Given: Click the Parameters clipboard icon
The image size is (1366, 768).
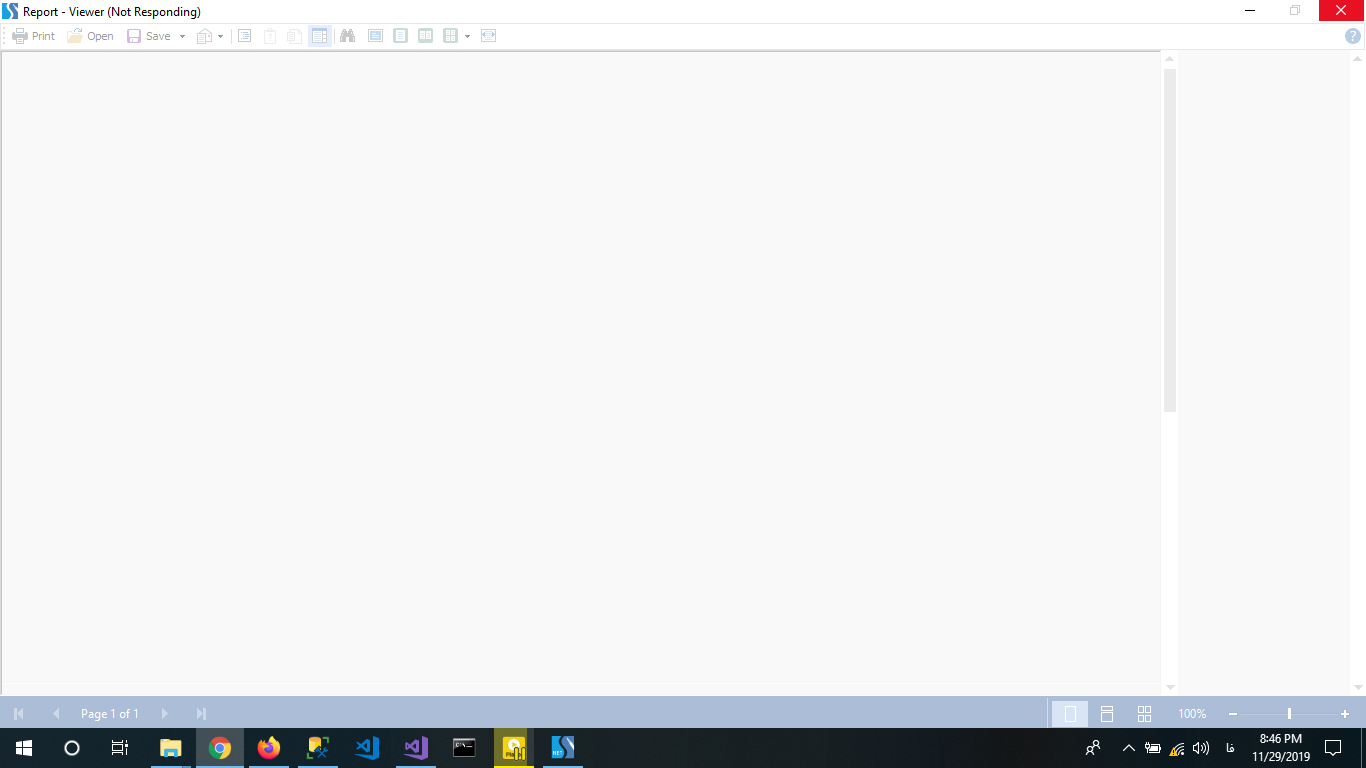Looking at the screenshot, I should click(x=270, y=36).
